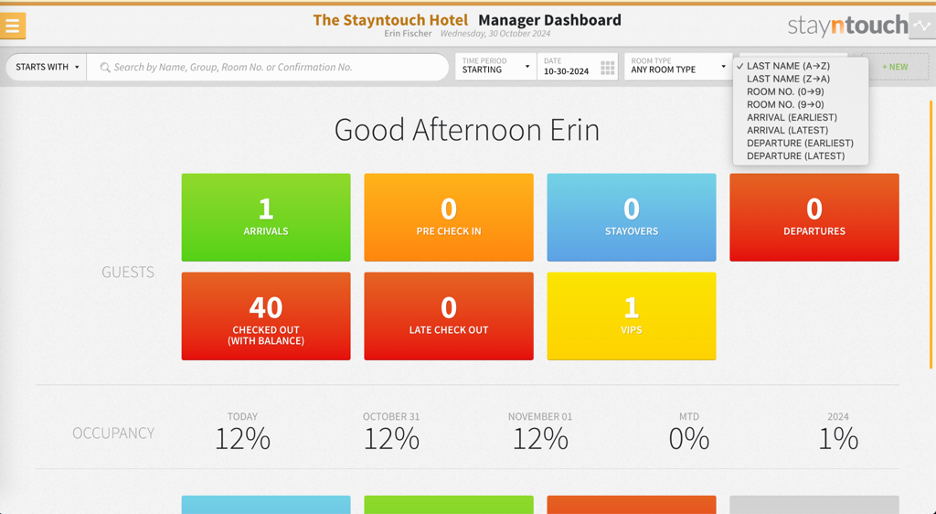This screenshot has height=514, width=936.
Task: Open the Arrivals tile
Action: tap(266, 217)
